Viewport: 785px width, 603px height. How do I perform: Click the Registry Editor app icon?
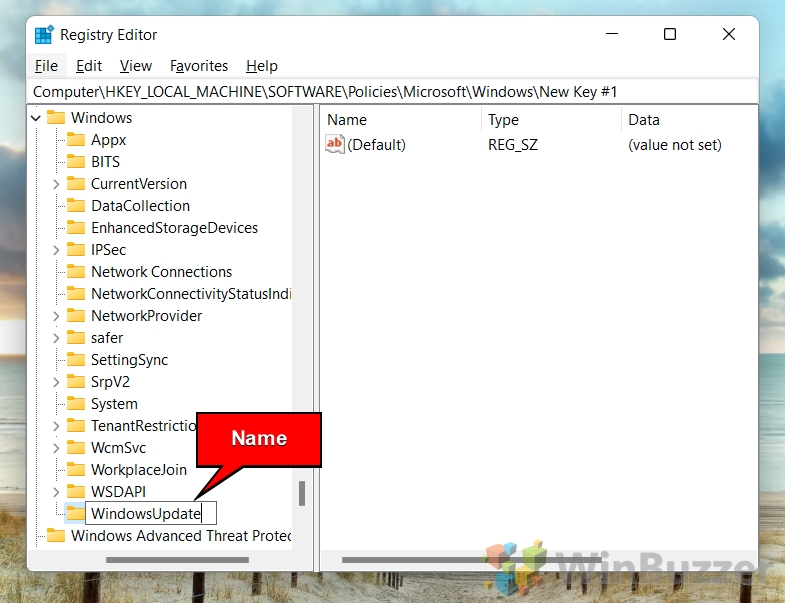(x=44, y=35)
